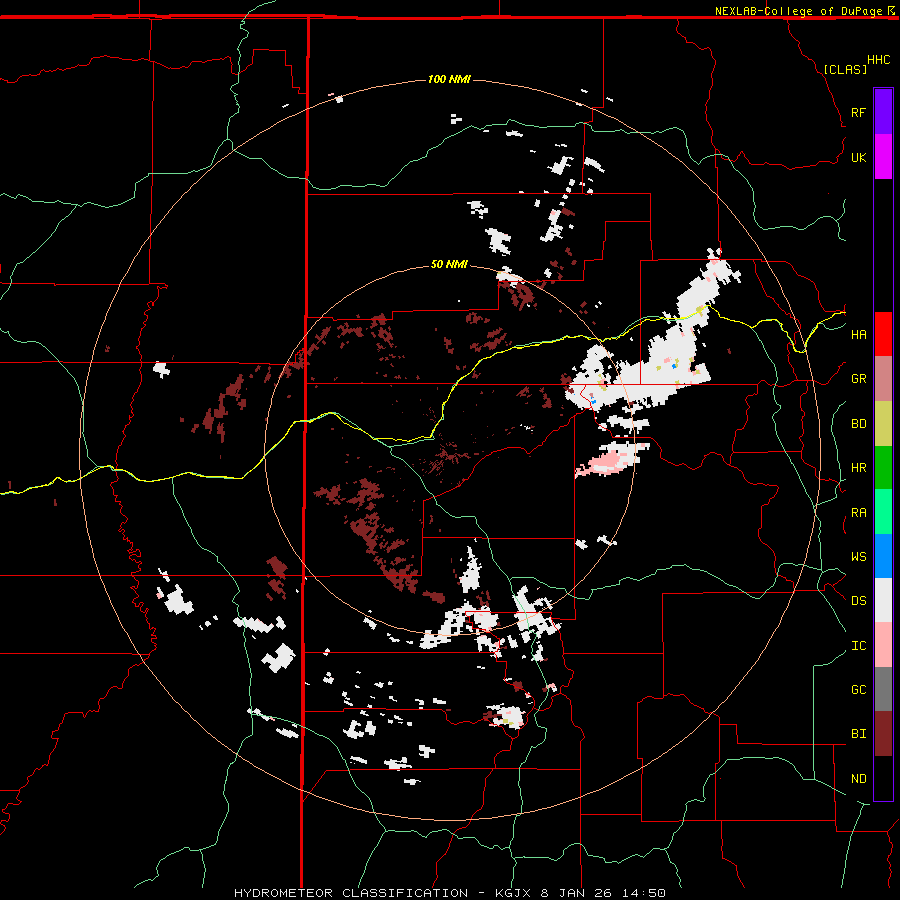Click the RA legend label
900x900 pixels.
click(858, 513)
